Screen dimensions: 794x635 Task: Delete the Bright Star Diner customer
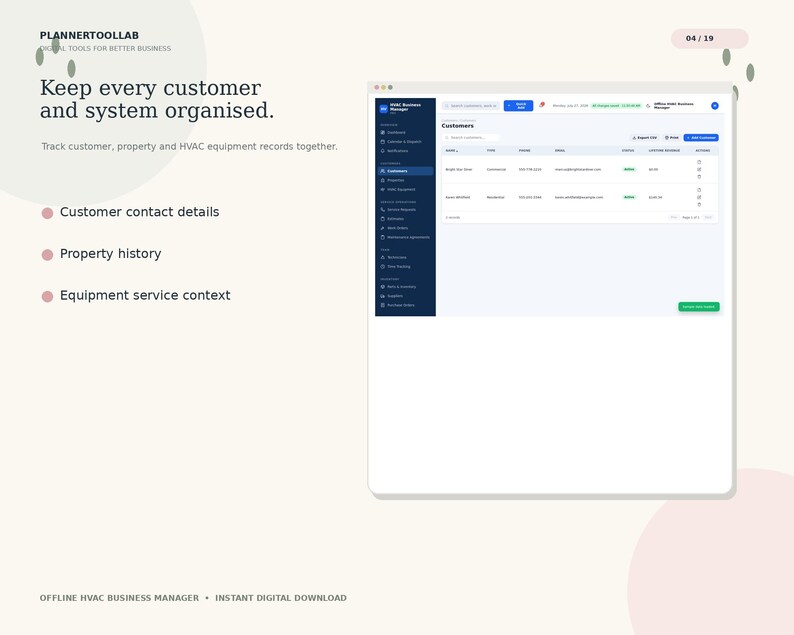click(699, 177)
